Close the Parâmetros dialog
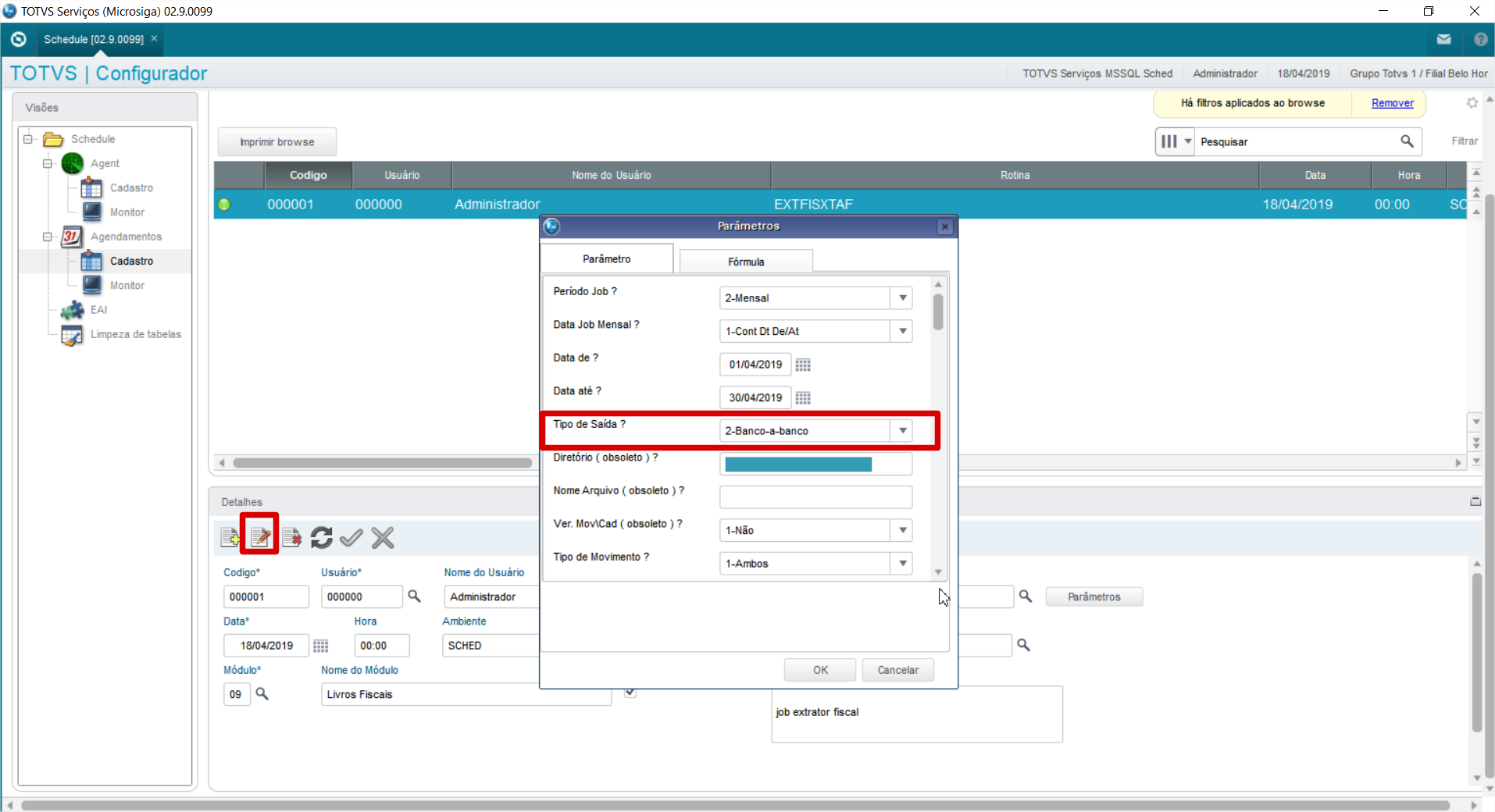Screen dimensions: 1495x812 pyautogui.click(x=945, y=226)
